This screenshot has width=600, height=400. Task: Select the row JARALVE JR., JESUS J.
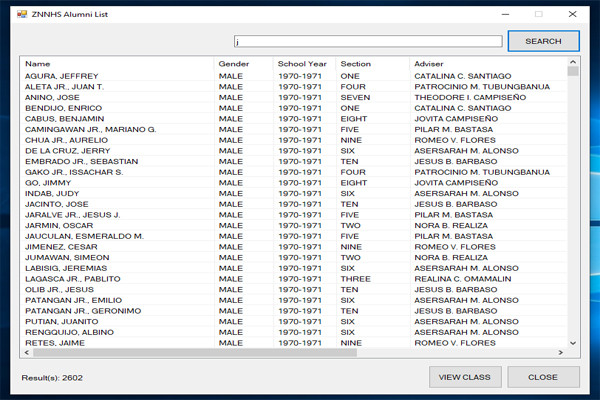tap(294, 216)
